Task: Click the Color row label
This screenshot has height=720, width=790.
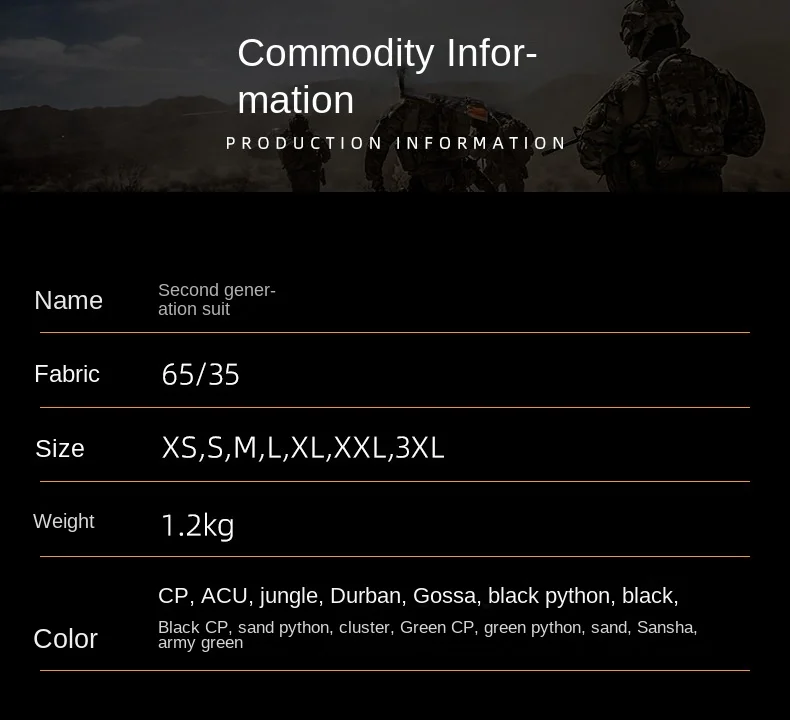Action: (65, 638)
